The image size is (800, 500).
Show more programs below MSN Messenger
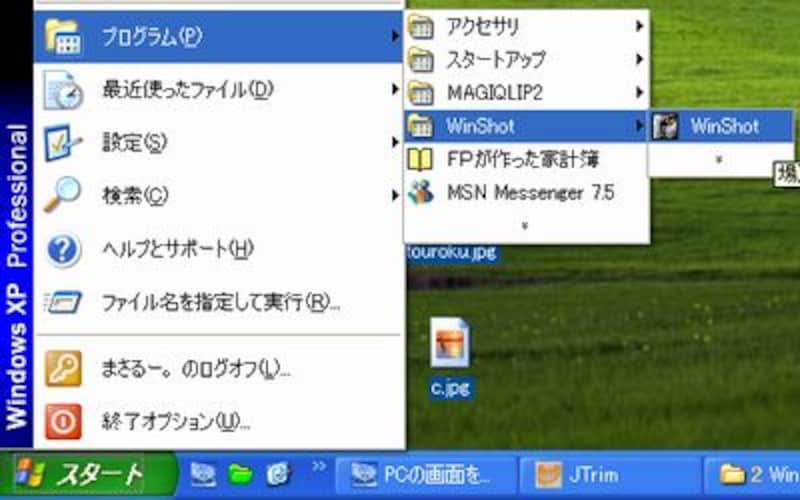pos(526,226)
